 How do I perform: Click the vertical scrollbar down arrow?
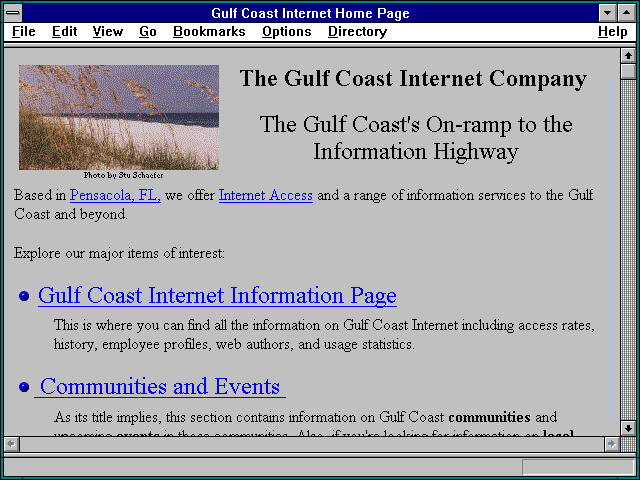pos(628,428)
